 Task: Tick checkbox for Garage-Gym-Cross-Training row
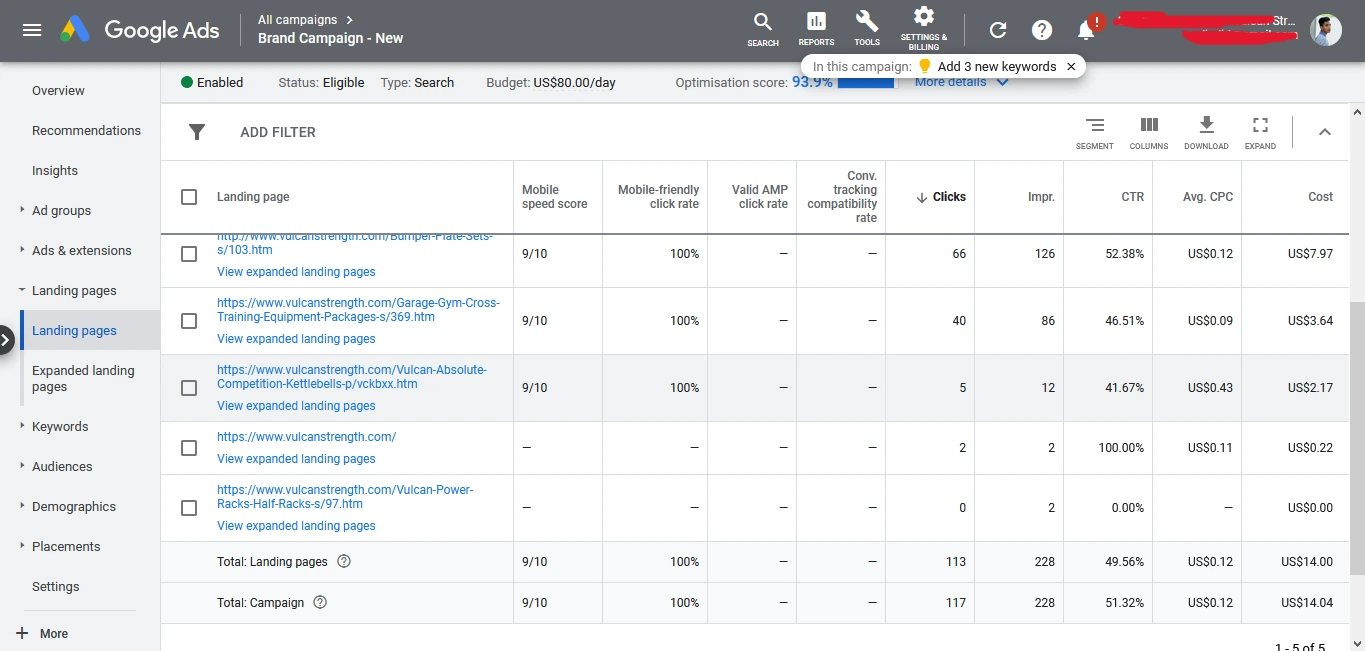coord(189,321)
